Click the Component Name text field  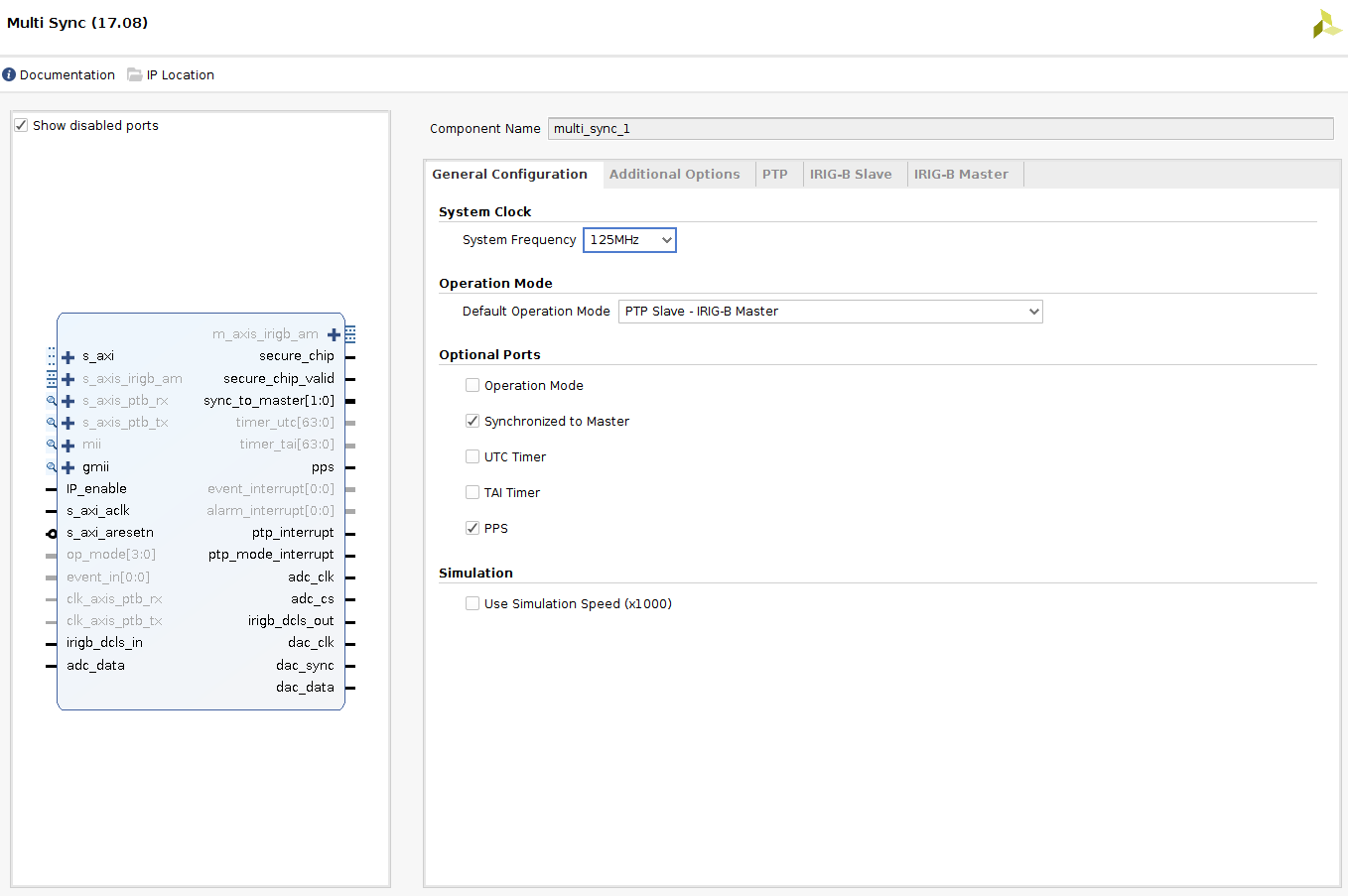pos(940,129)
